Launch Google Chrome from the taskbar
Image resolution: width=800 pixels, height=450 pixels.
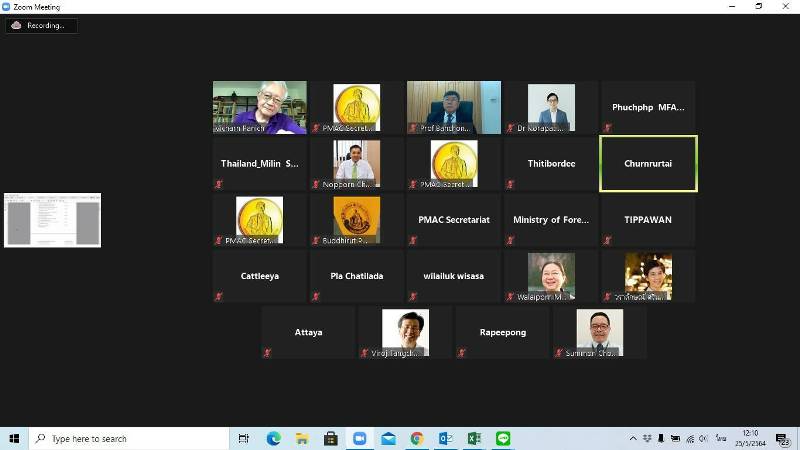pyautogui.click(x=417, y=438)
